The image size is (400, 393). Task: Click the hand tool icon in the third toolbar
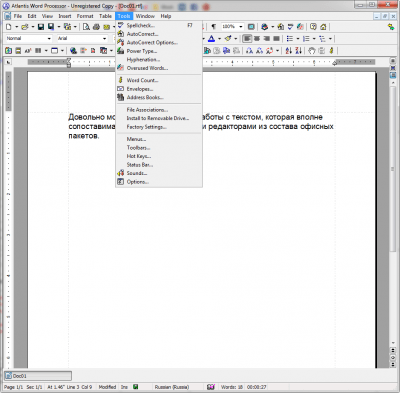click(311, 51)
